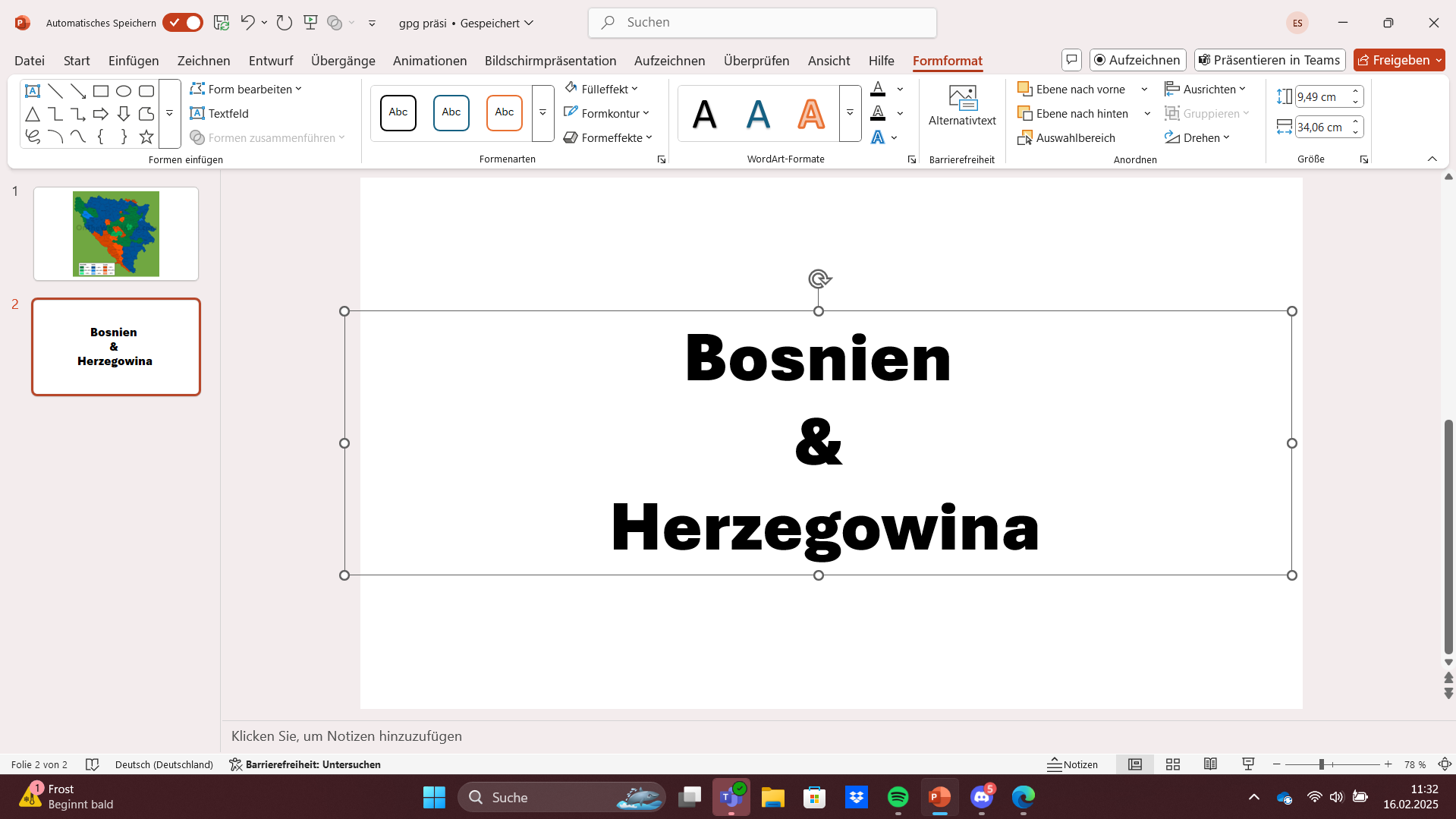Select the left brace shape

click(x=101, y=137)
